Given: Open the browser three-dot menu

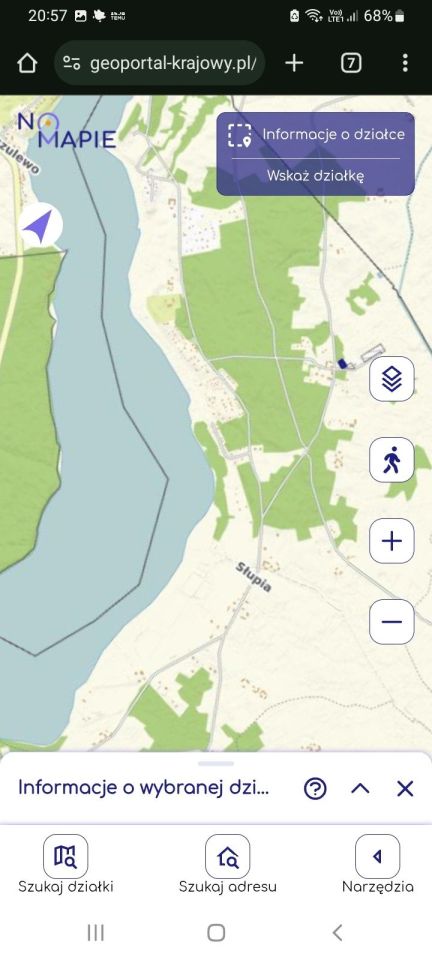Looking at the screenshot, I should pyautogui.click(x=405, y=63).
